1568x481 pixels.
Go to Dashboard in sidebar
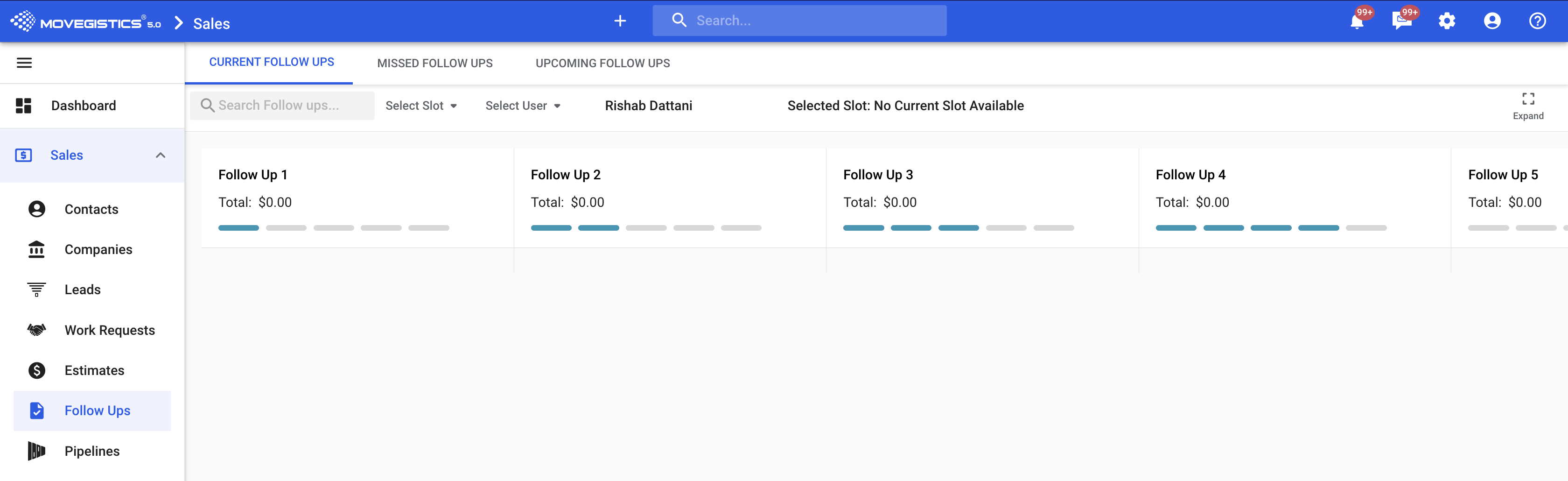click(x=84, y=106)
